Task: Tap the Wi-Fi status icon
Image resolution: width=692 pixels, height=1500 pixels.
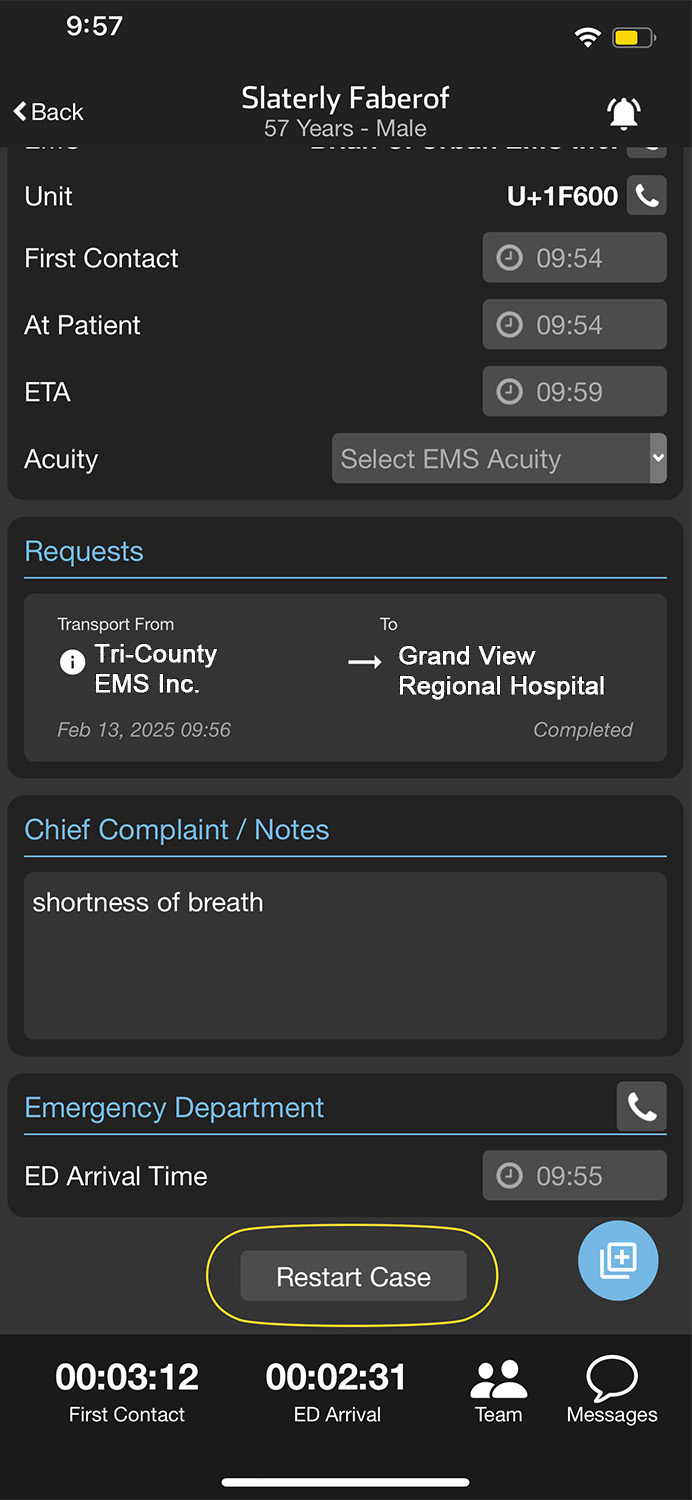Action: click(x=588, y=36)
